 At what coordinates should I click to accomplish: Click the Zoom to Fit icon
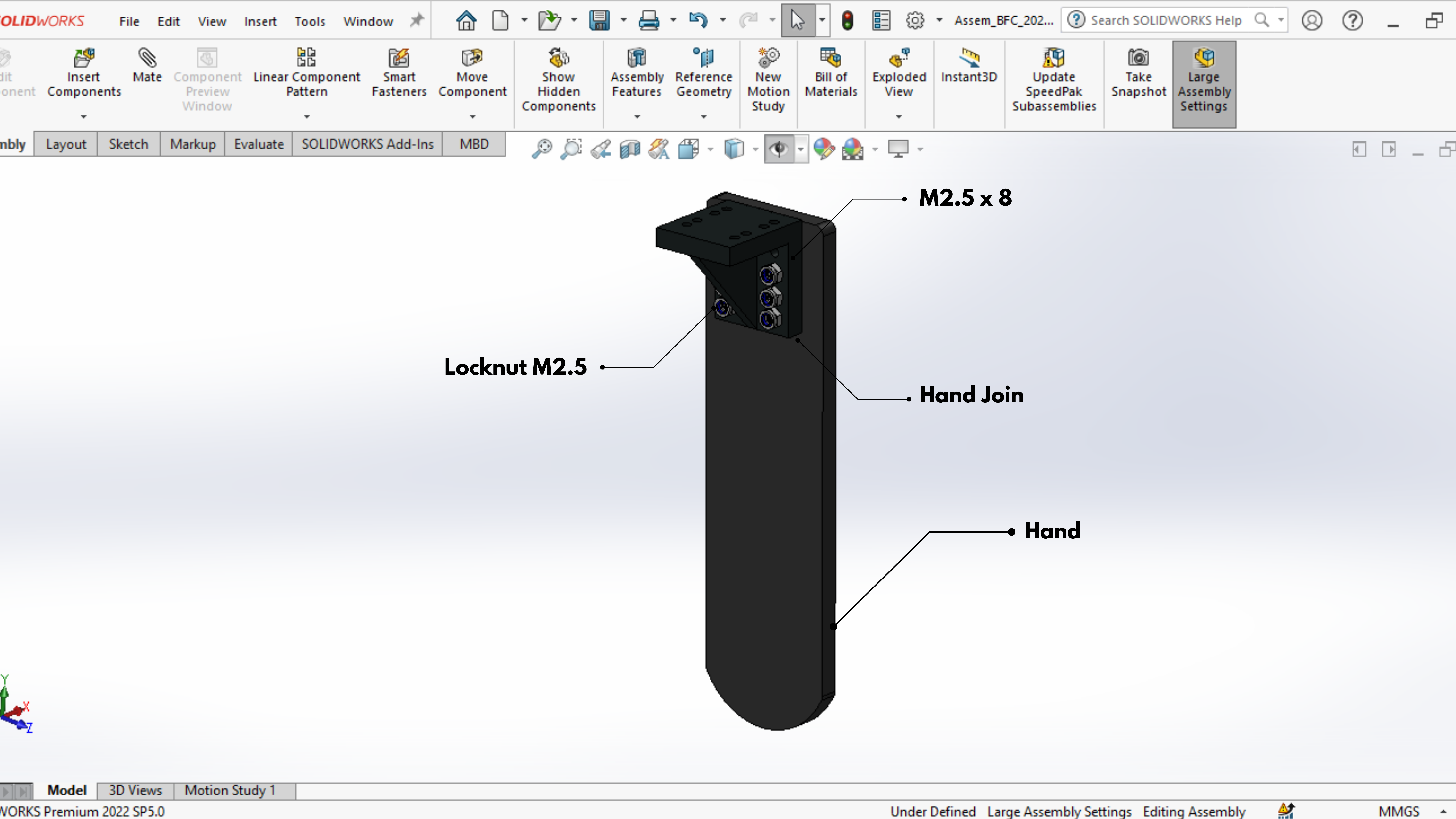541,149
